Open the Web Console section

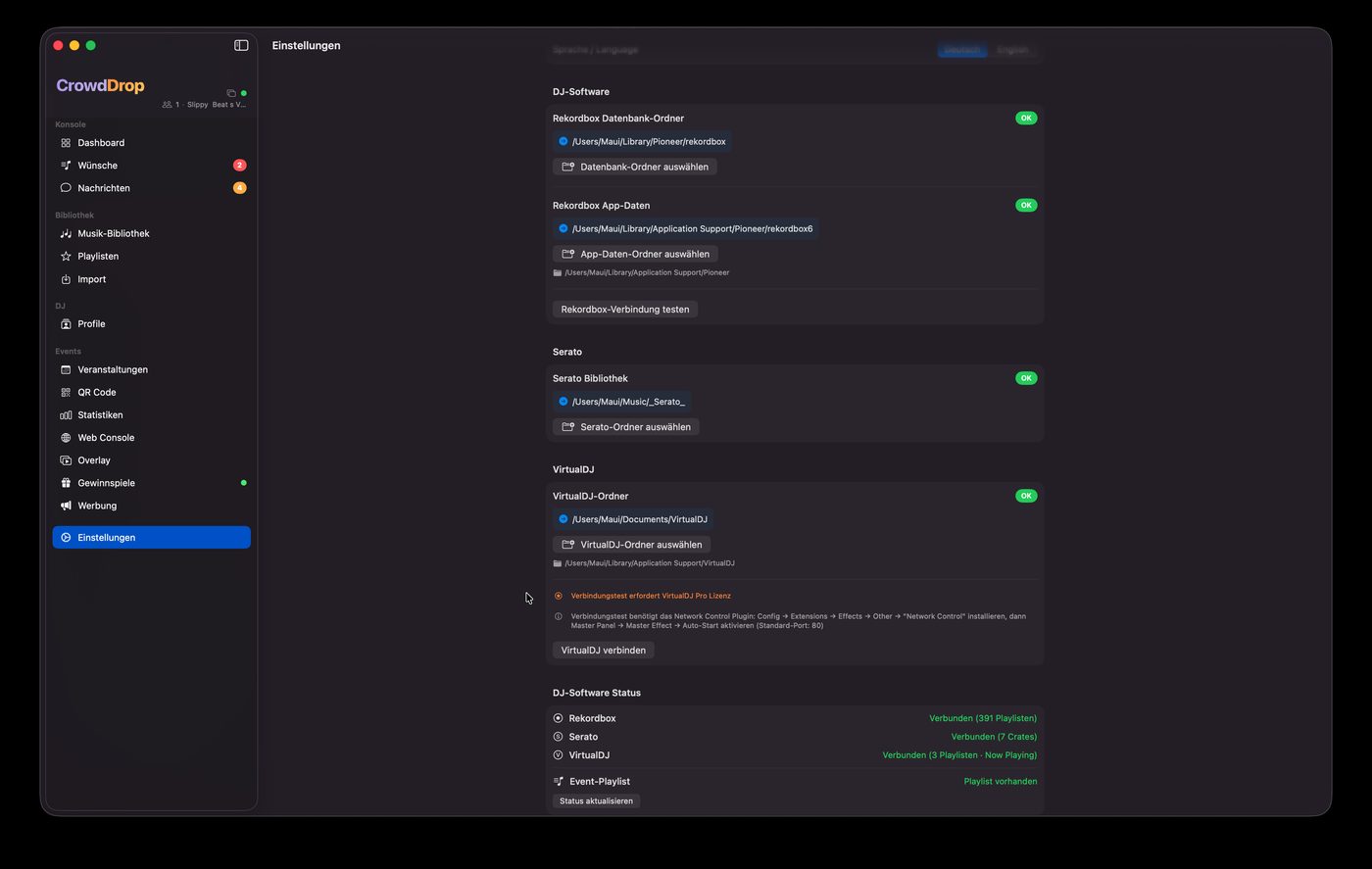(x=106, y=438)
